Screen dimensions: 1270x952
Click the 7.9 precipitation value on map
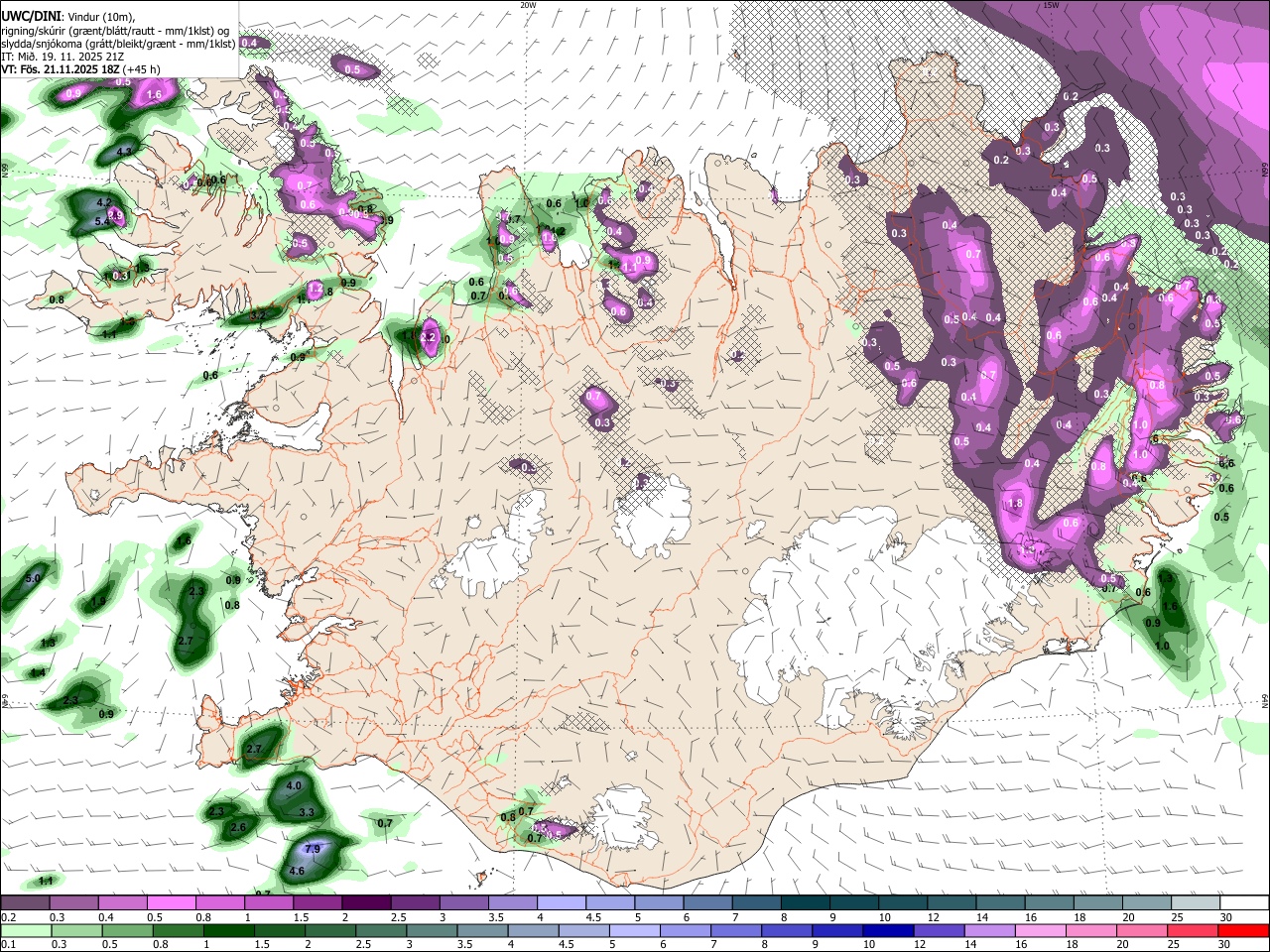click(313, 849)
